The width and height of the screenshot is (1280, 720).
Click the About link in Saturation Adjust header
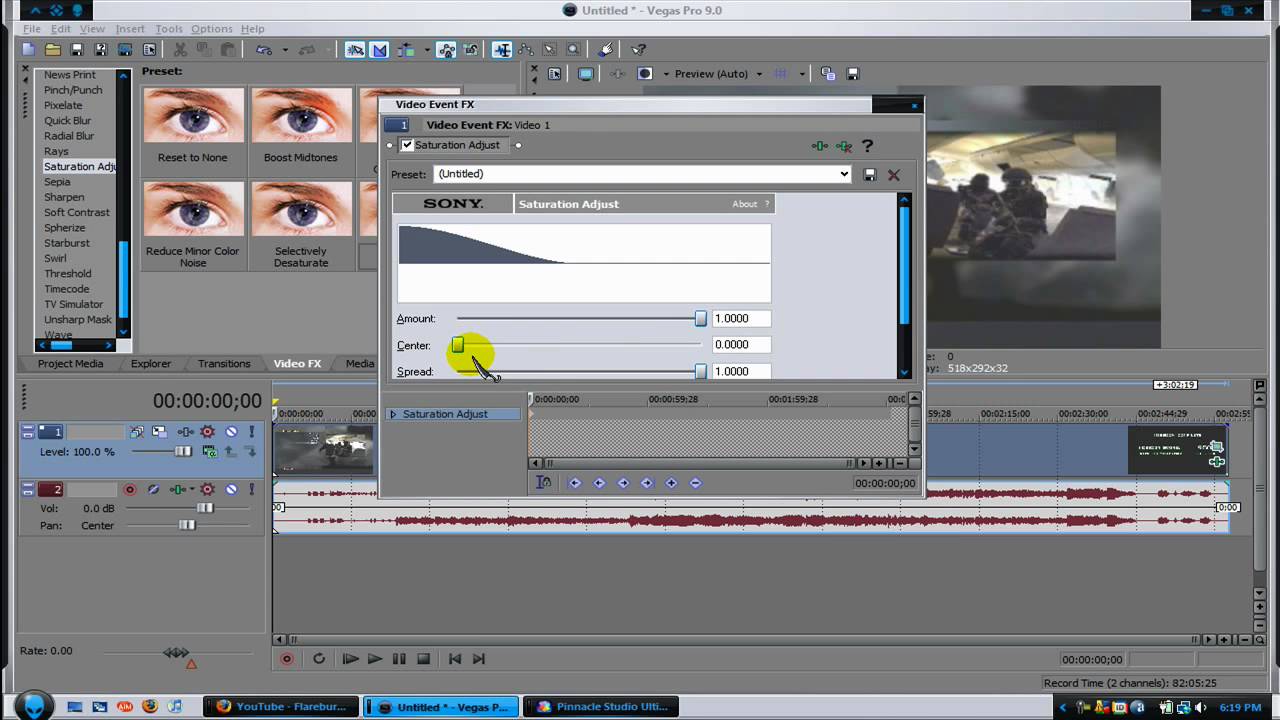pyautogui.click(x=745, y=204)
